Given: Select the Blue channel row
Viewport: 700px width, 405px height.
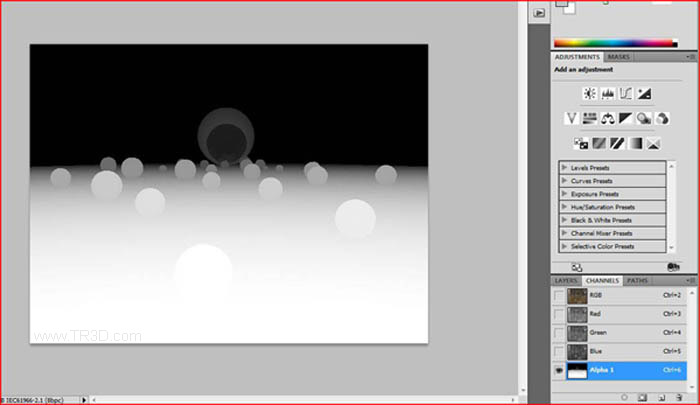Looking at the screenshot, I should pyautogui.click(x=620, y=352).
